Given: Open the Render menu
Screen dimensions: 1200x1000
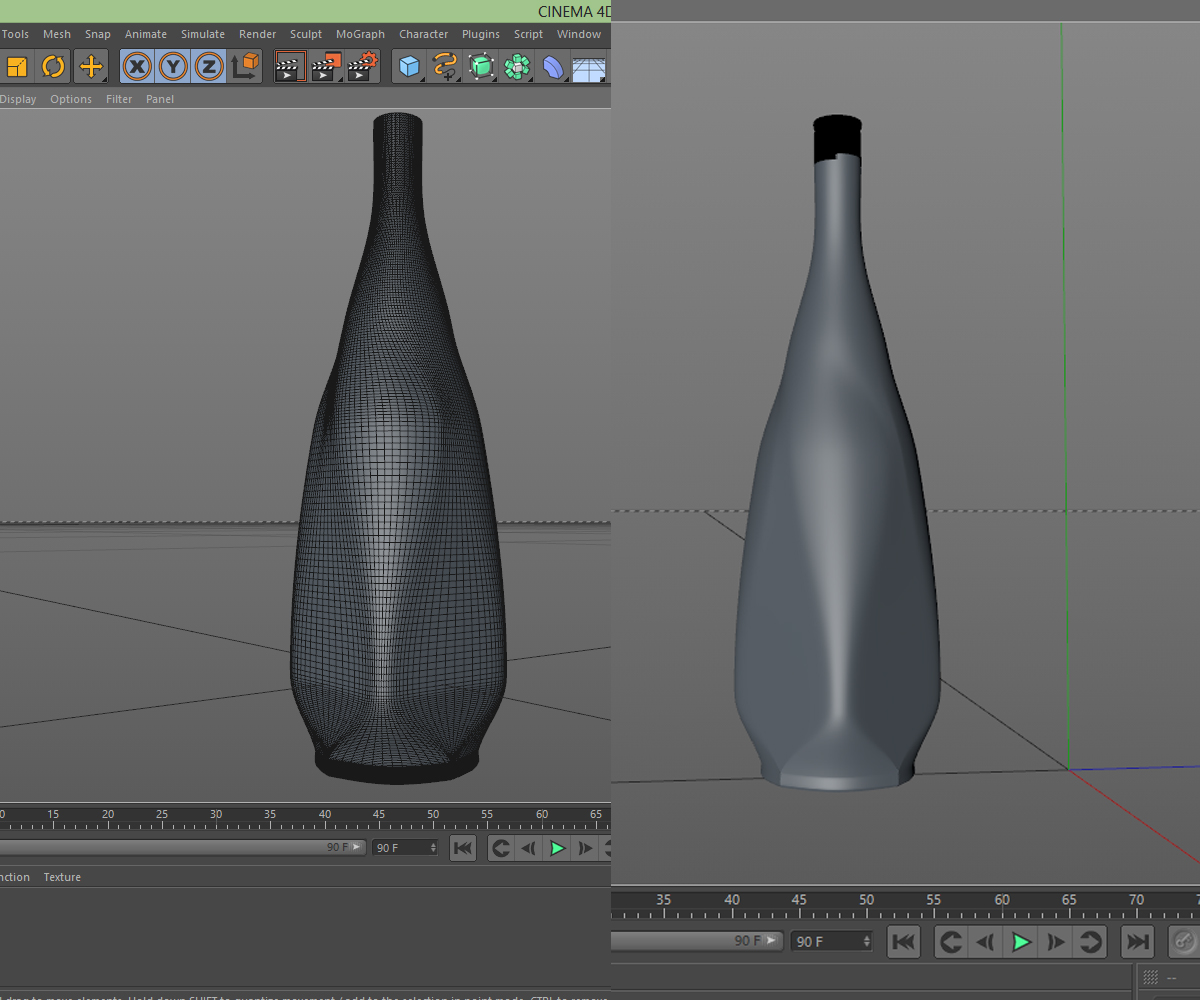Looking at the screenshot, I should (x=258, y=34).
